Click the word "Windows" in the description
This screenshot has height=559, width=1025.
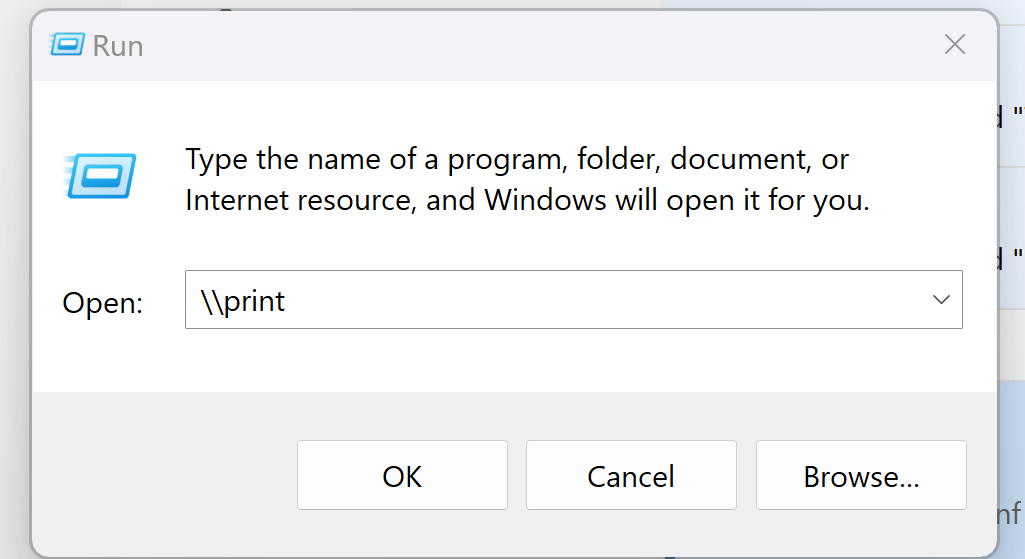click(x=545, y=200)
